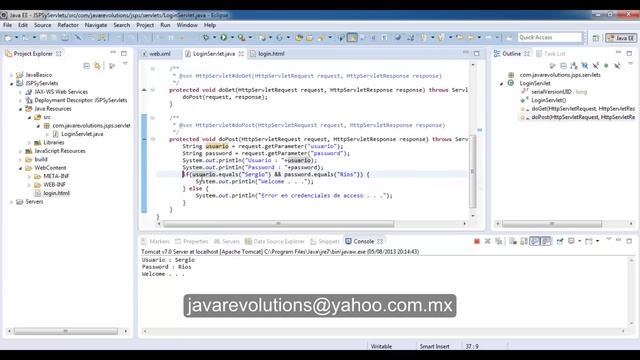The width and height of the screenshot is (640, 360).
Task: Open Project Explorer view menu triangle
Action: click(125, 64)
